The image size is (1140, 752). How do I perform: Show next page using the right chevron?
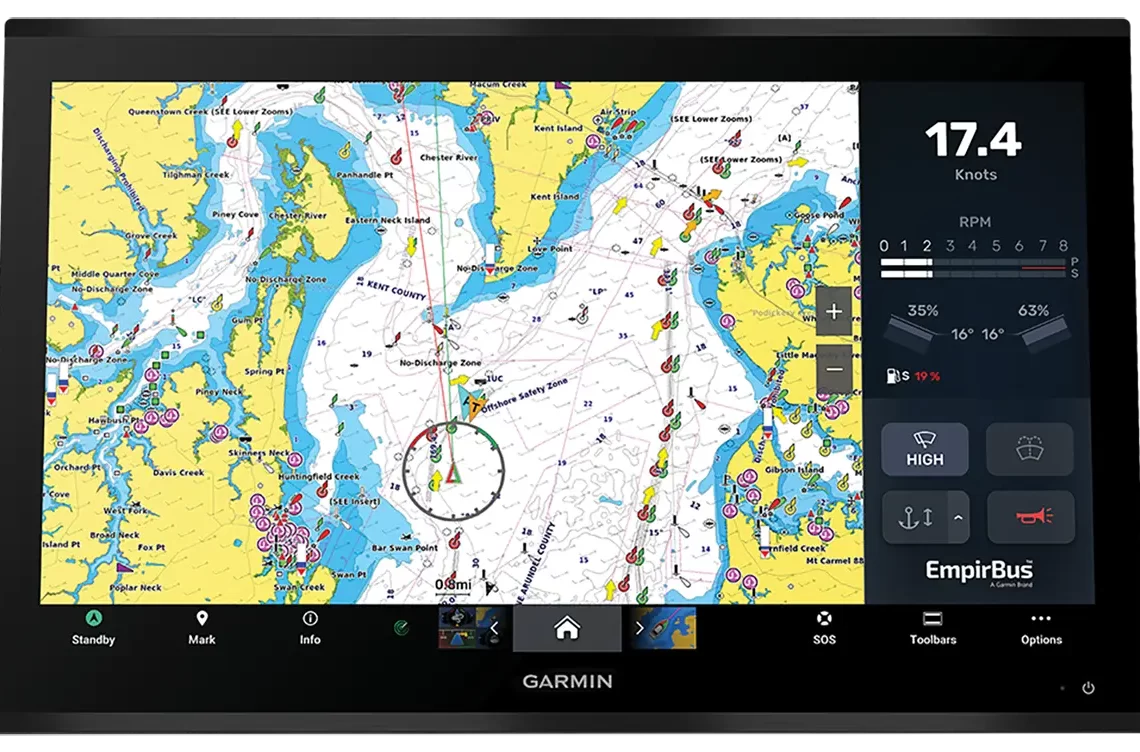tap(639, 628)
